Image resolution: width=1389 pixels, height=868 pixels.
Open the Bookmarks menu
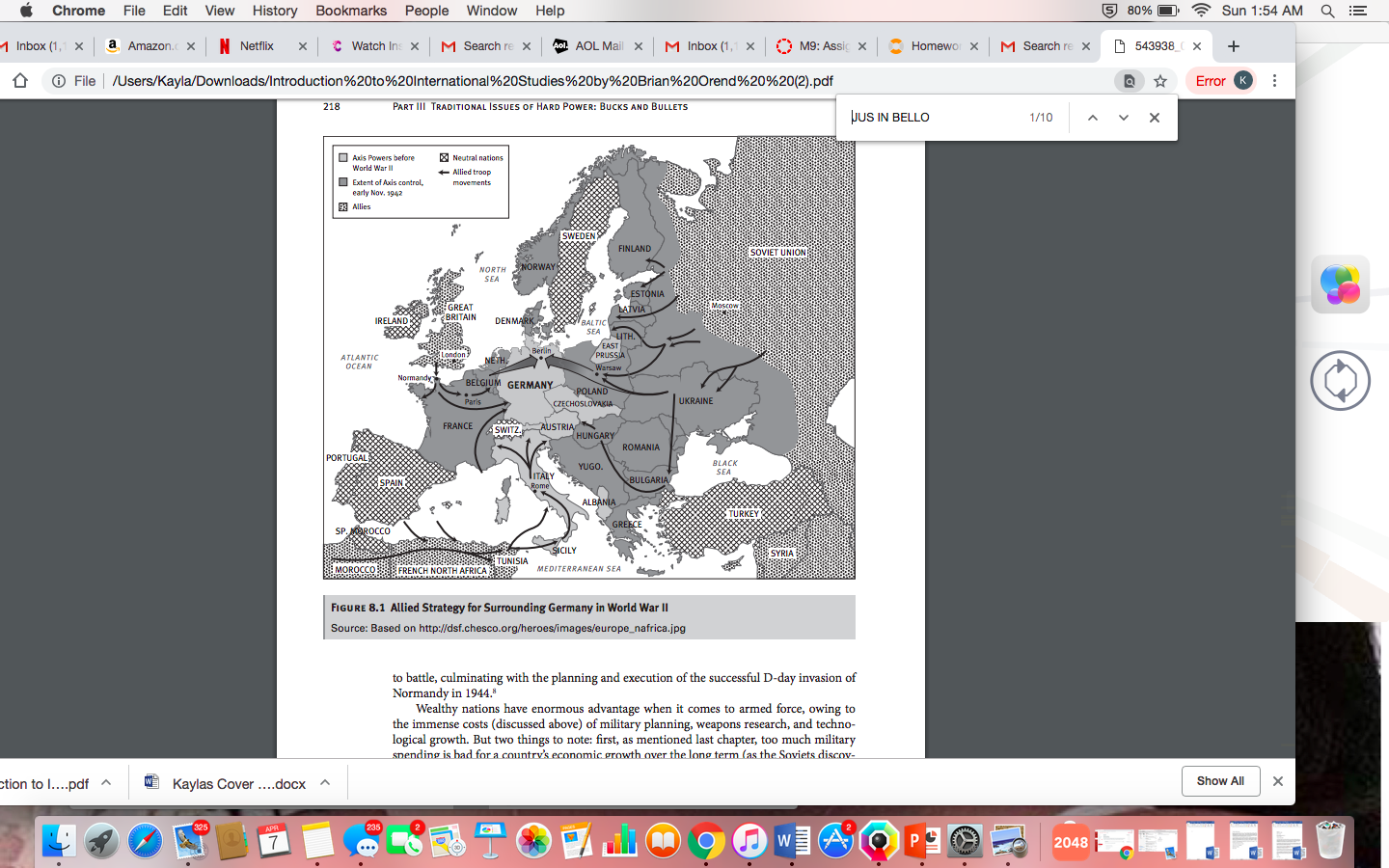tap(351, 11)
